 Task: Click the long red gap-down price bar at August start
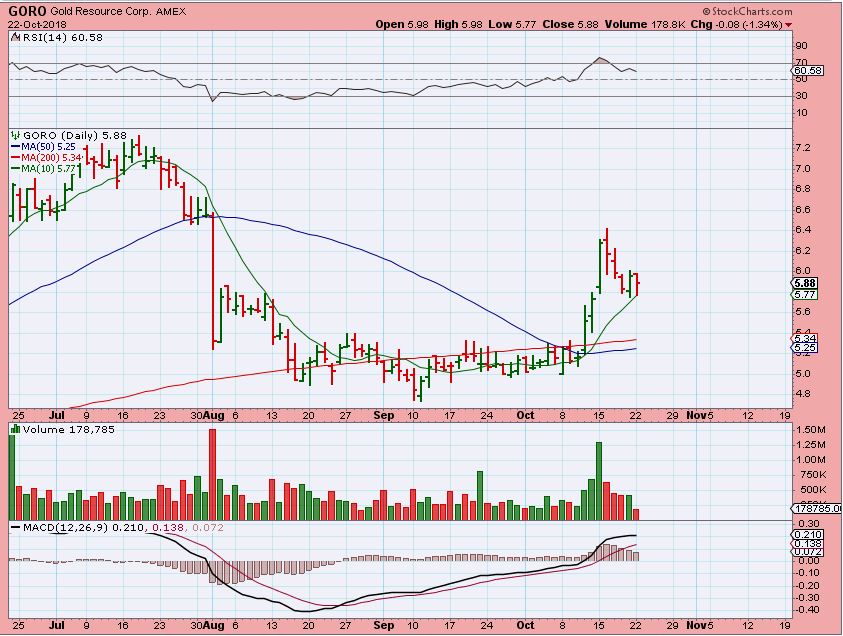click(x=213, y=282)
